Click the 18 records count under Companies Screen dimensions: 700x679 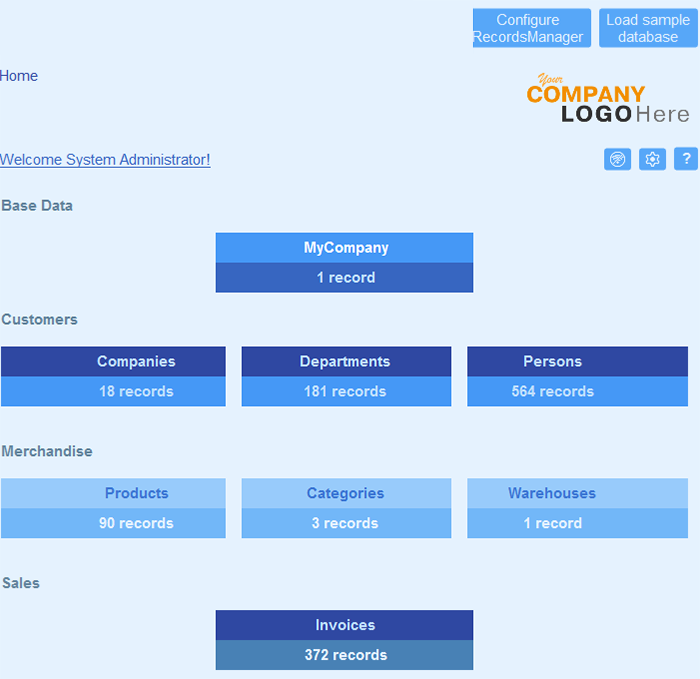(136, 392)
